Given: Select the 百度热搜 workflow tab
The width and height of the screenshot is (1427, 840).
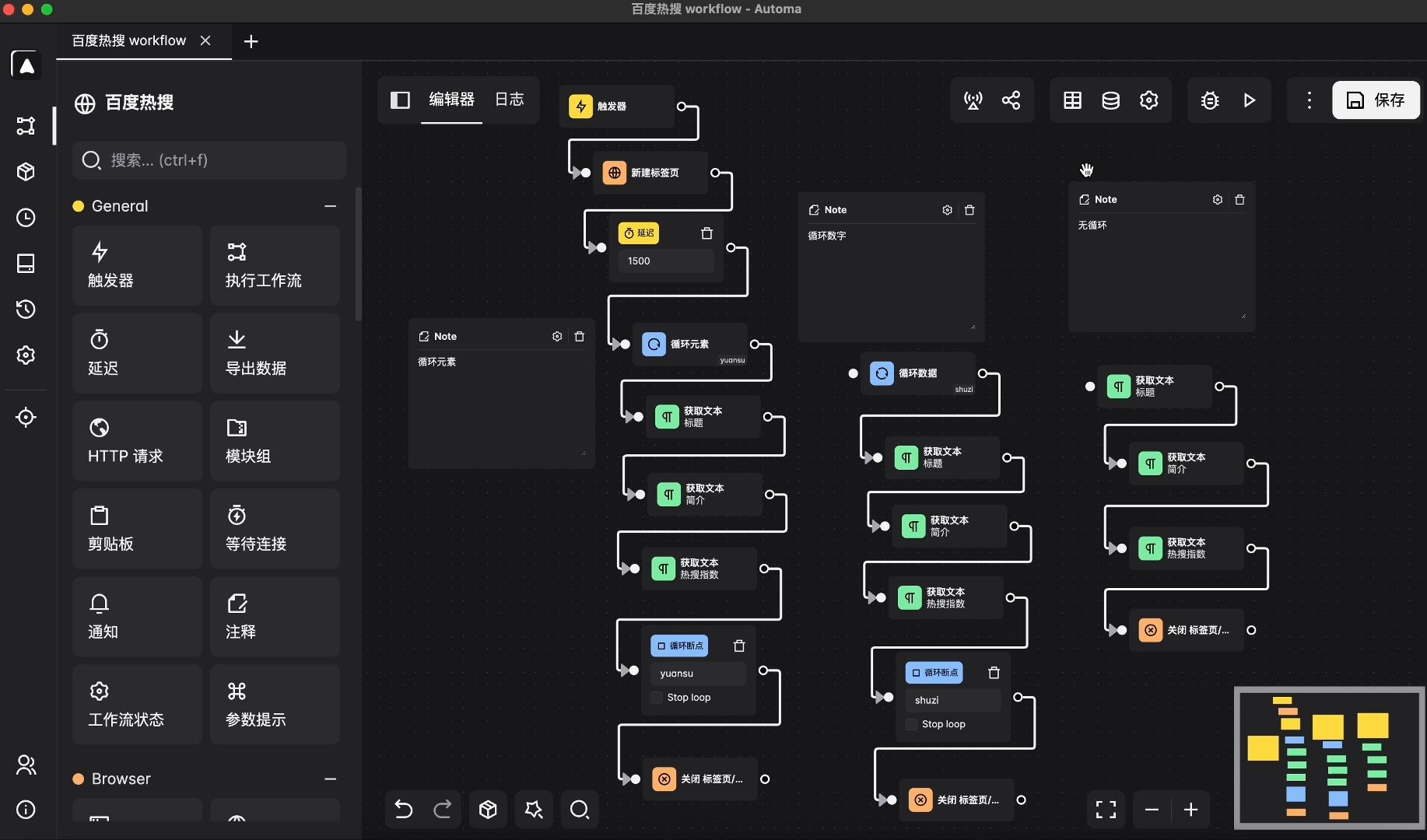Looking at the screenshot, I should coord(129,40).
